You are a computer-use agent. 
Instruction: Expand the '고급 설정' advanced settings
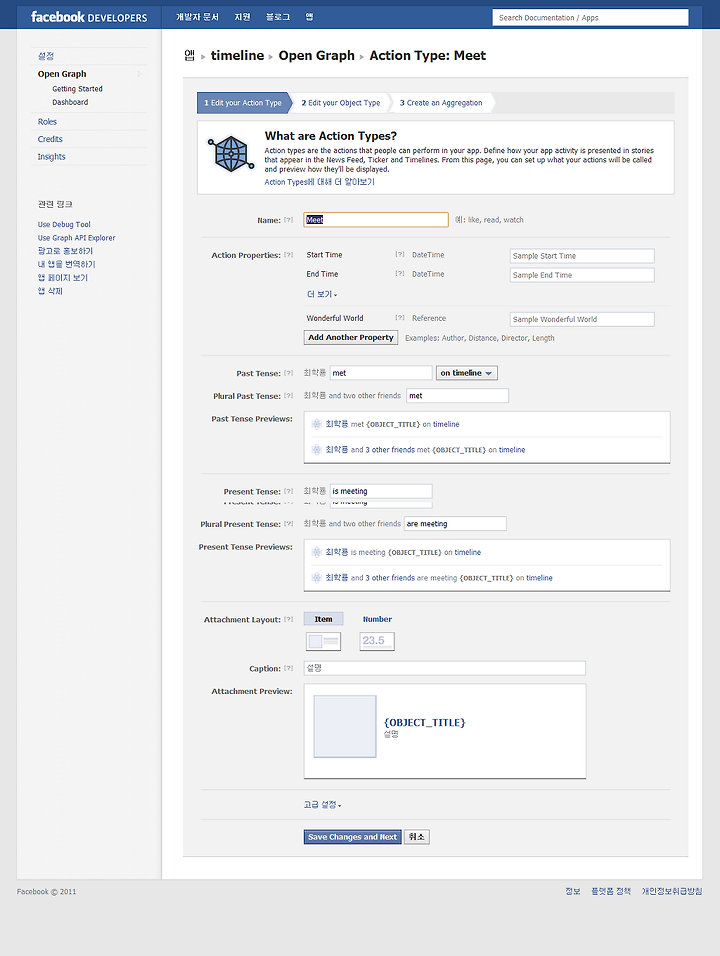point(323,805)
